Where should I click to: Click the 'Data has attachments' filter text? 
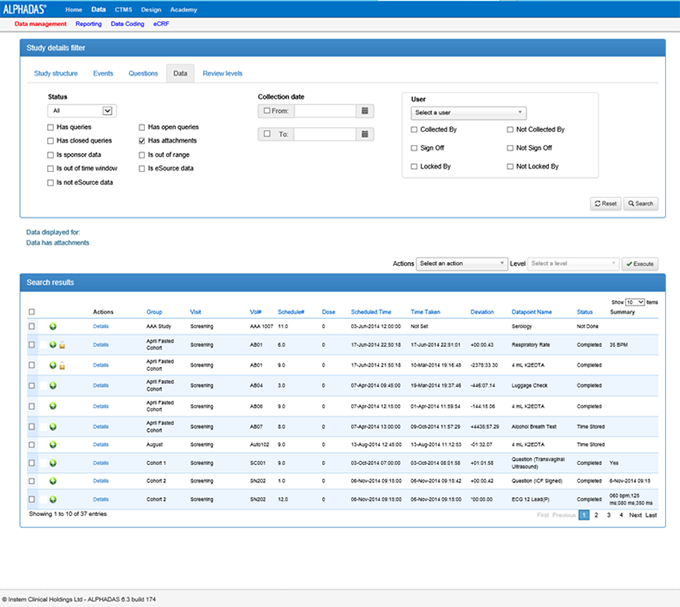tap(58, 243)
